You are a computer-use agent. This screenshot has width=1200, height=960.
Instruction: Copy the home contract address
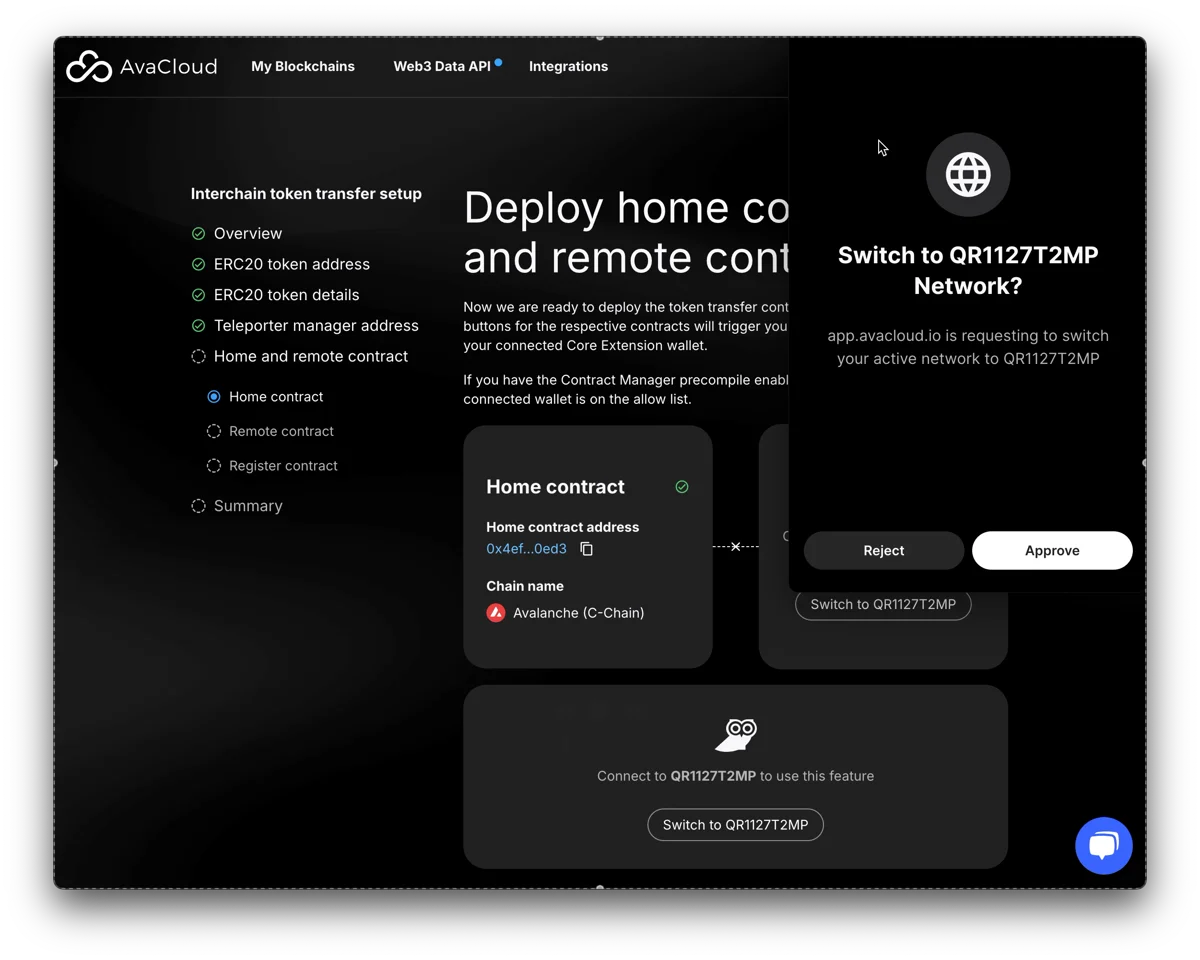point(587,549)
